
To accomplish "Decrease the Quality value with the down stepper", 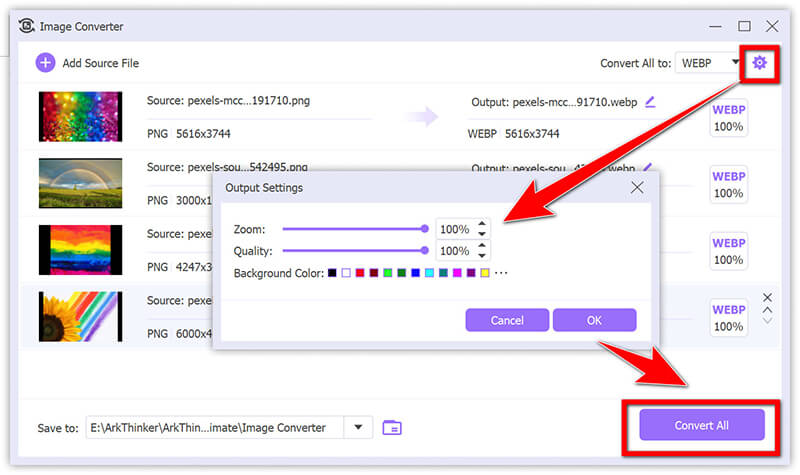I will pyautogui.click(x=483, y=256).
